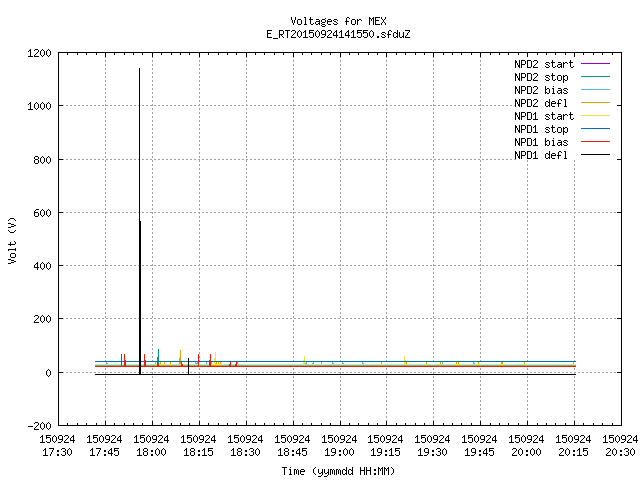This screenshot has height=480, width=640.
Task: Click the 18:00 time axis label
Action: coord(151,453)
